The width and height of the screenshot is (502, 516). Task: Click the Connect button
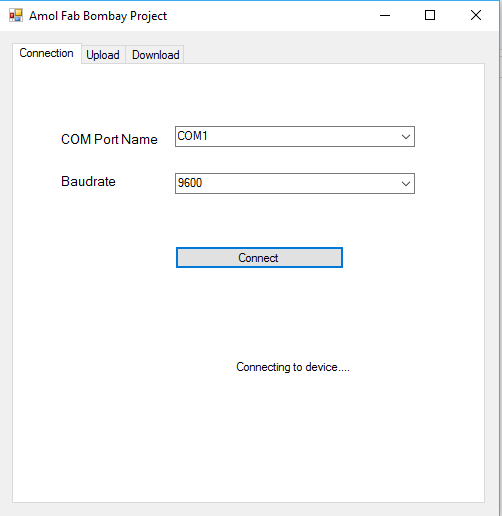point(259,257)
